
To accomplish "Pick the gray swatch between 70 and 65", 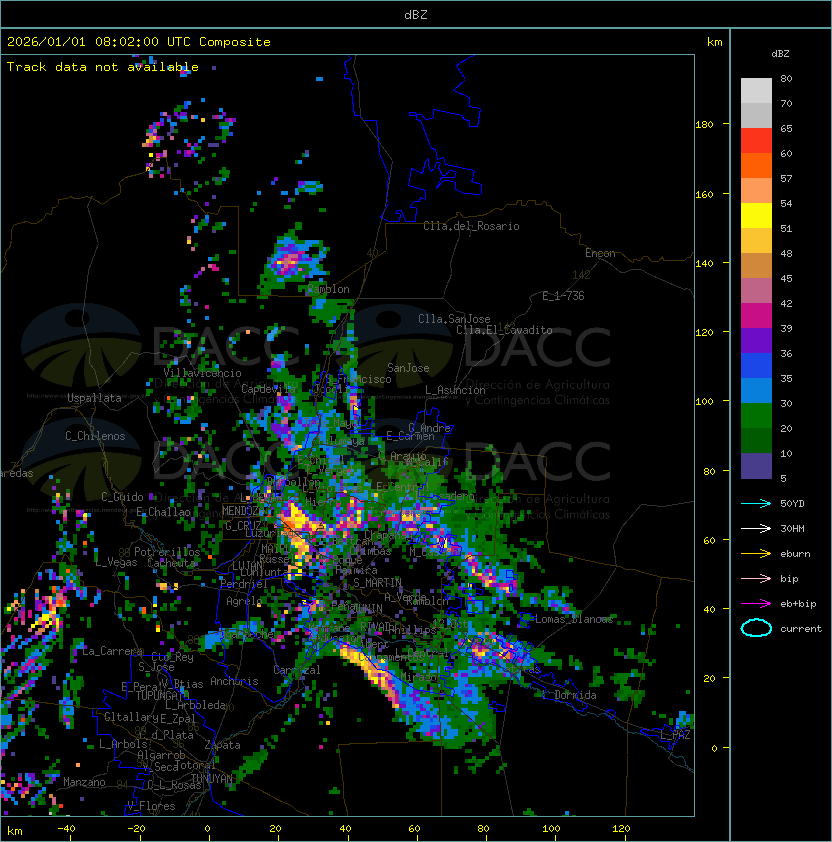I will (x=756, y=115).
